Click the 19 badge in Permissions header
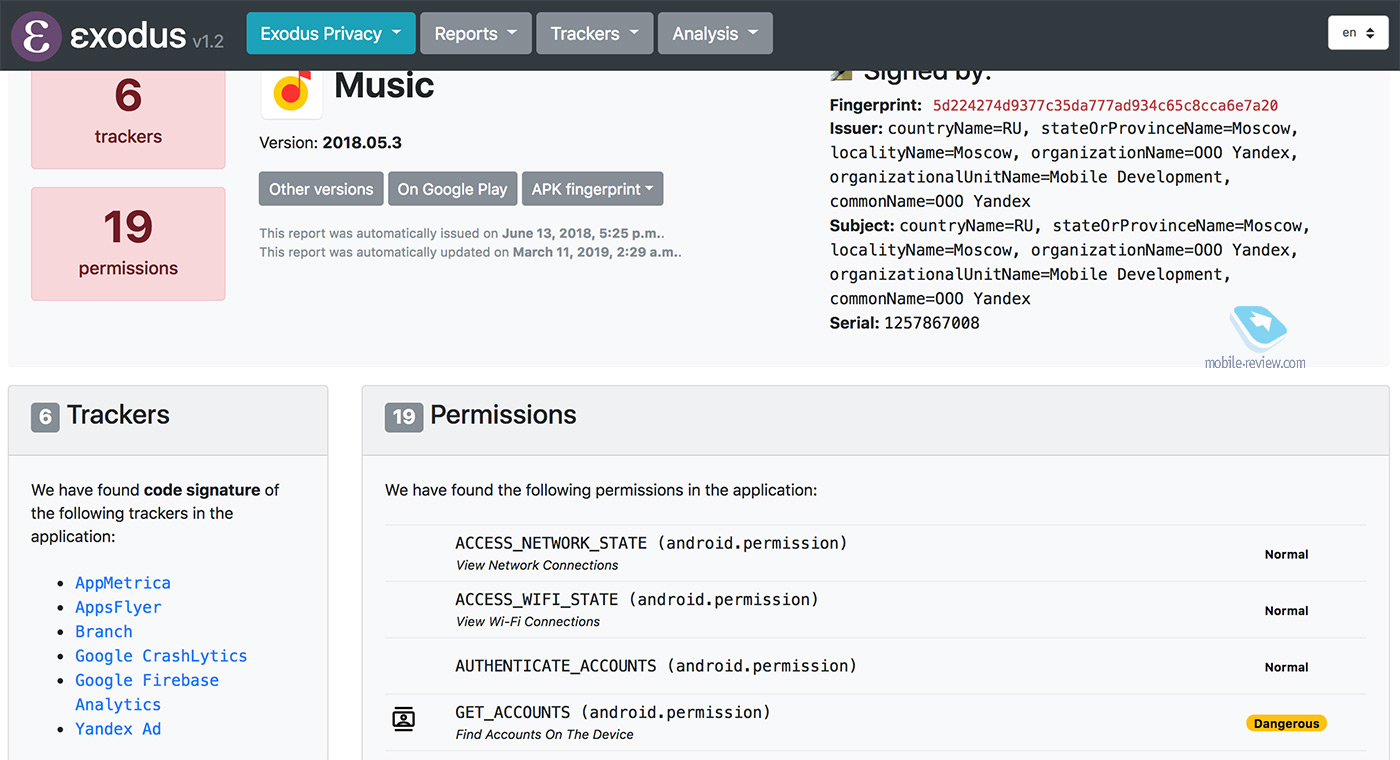Screen dimensions: 1400x760 click(404, 416)
